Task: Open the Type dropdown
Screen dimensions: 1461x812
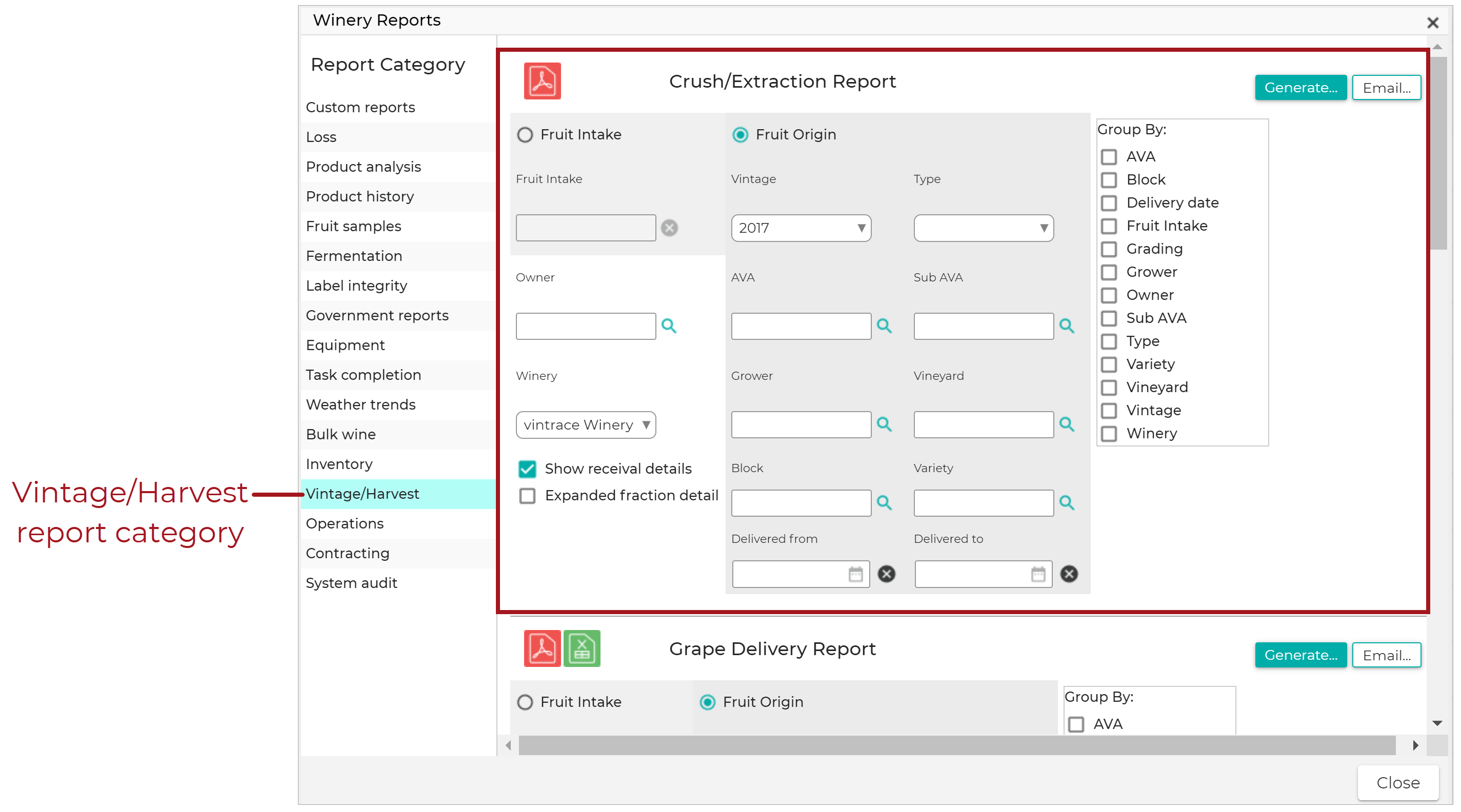Action: tap(984, 228)
